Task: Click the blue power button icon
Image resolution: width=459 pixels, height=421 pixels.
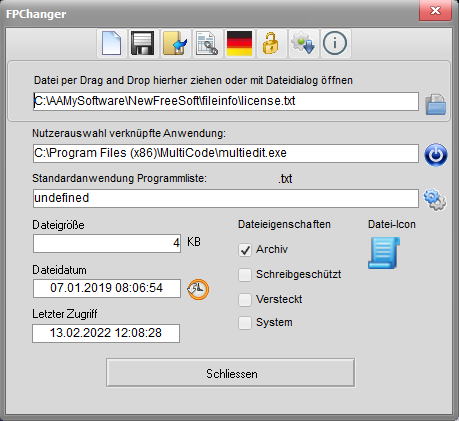Action: 436,155
